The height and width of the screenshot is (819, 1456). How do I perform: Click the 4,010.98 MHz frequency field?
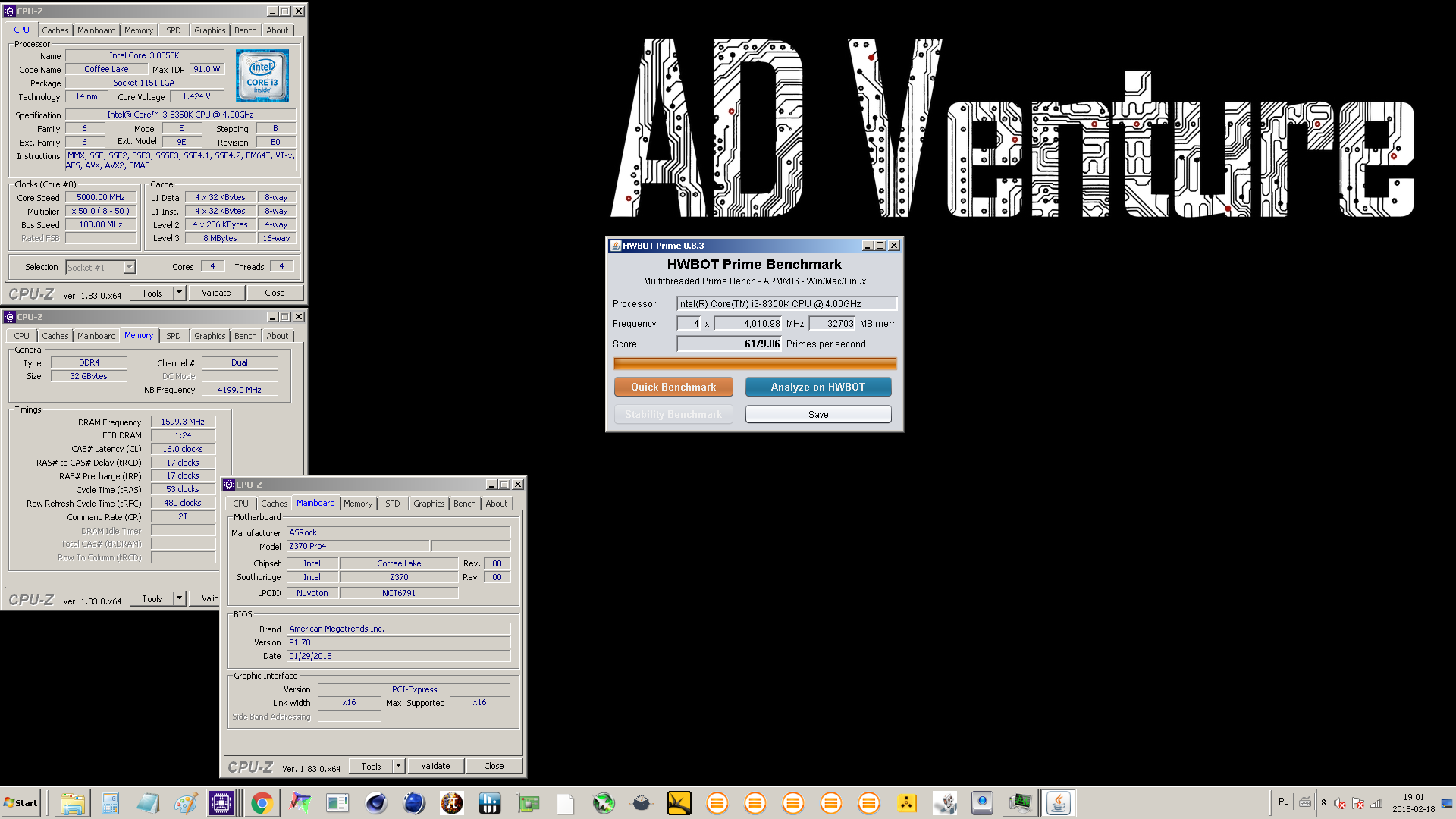pos(748,324)
